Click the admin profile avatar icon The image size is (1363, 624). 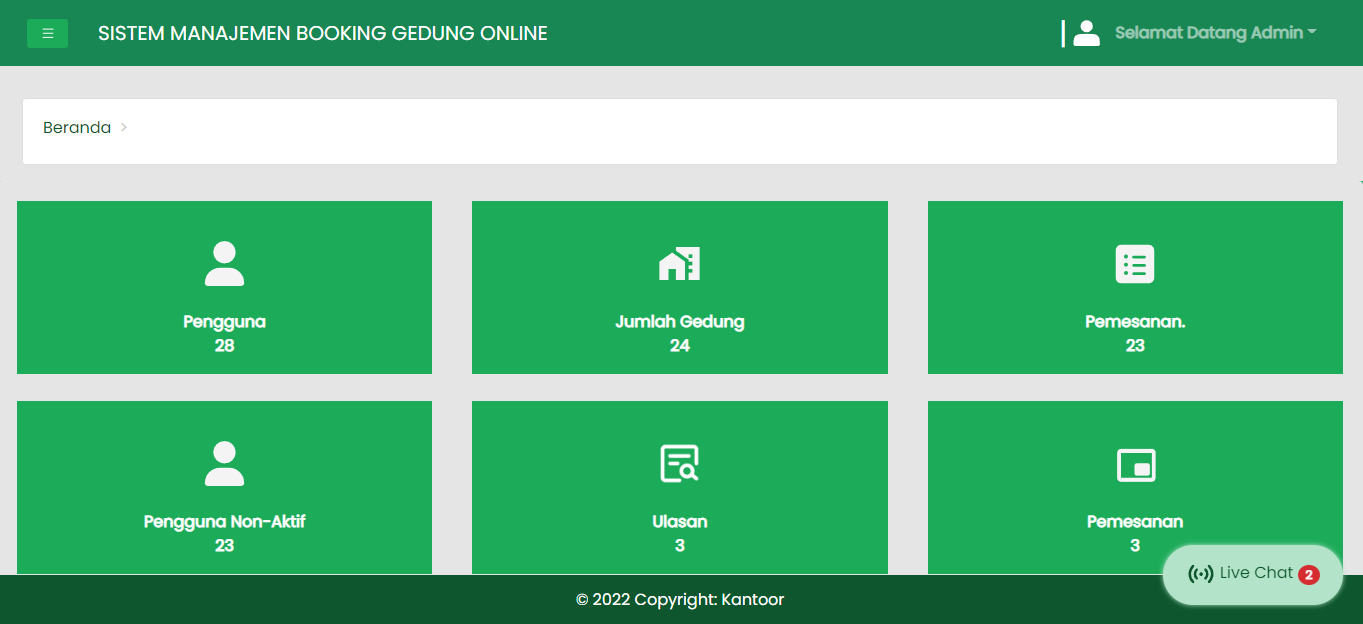(x=1086, y=32)
